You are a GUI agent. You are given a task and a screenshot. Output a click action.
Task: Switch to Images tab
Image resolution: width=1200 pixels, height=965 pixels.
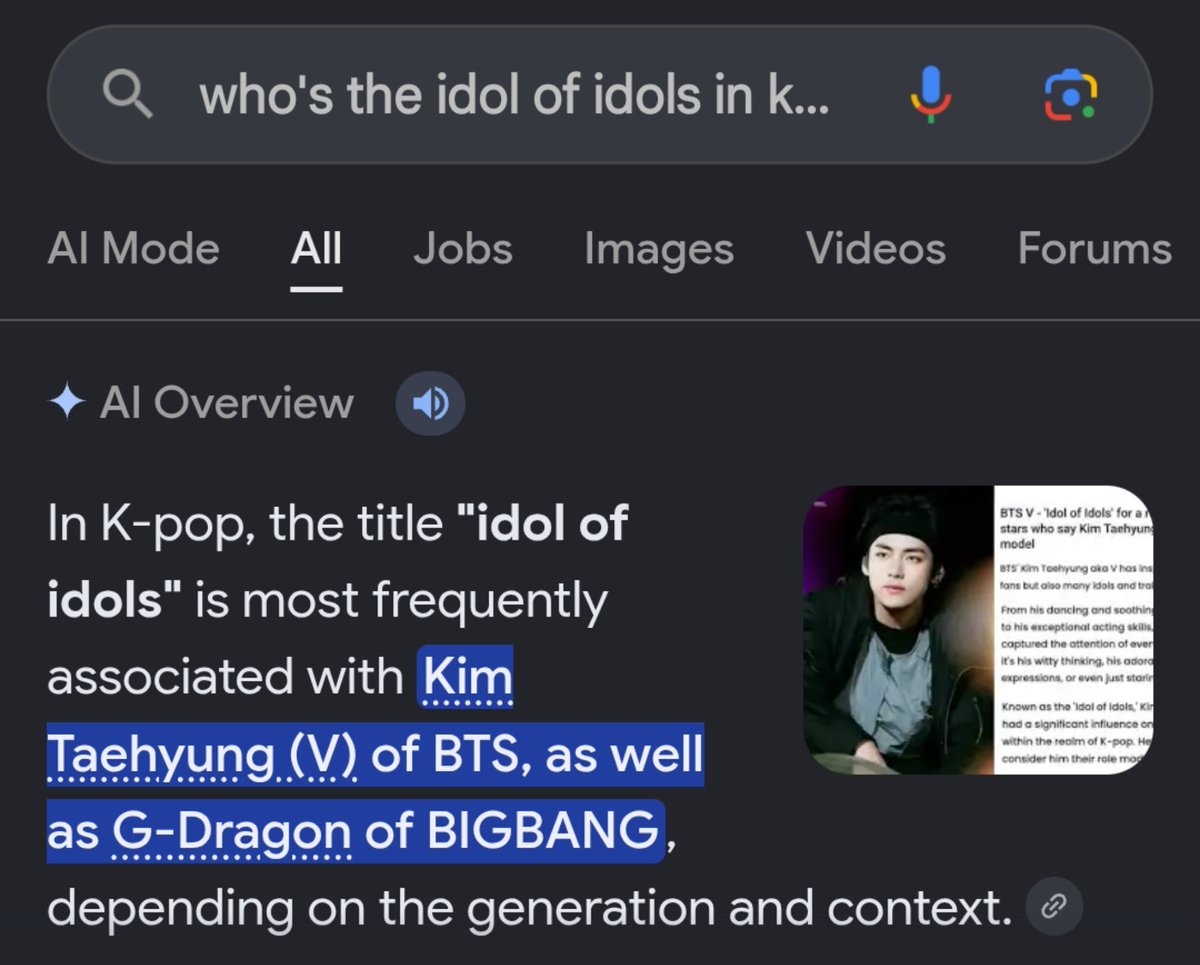[659, 249]
